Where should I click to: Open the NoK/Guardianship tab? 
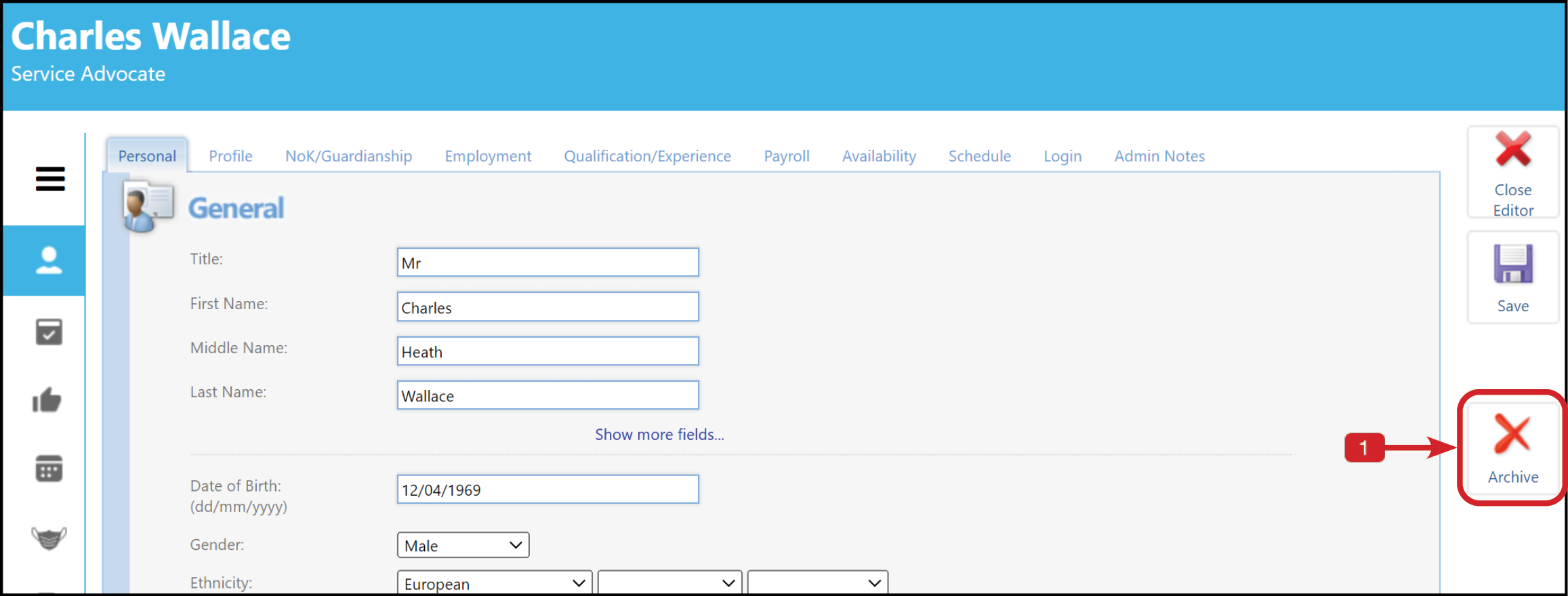click(348, 156)
